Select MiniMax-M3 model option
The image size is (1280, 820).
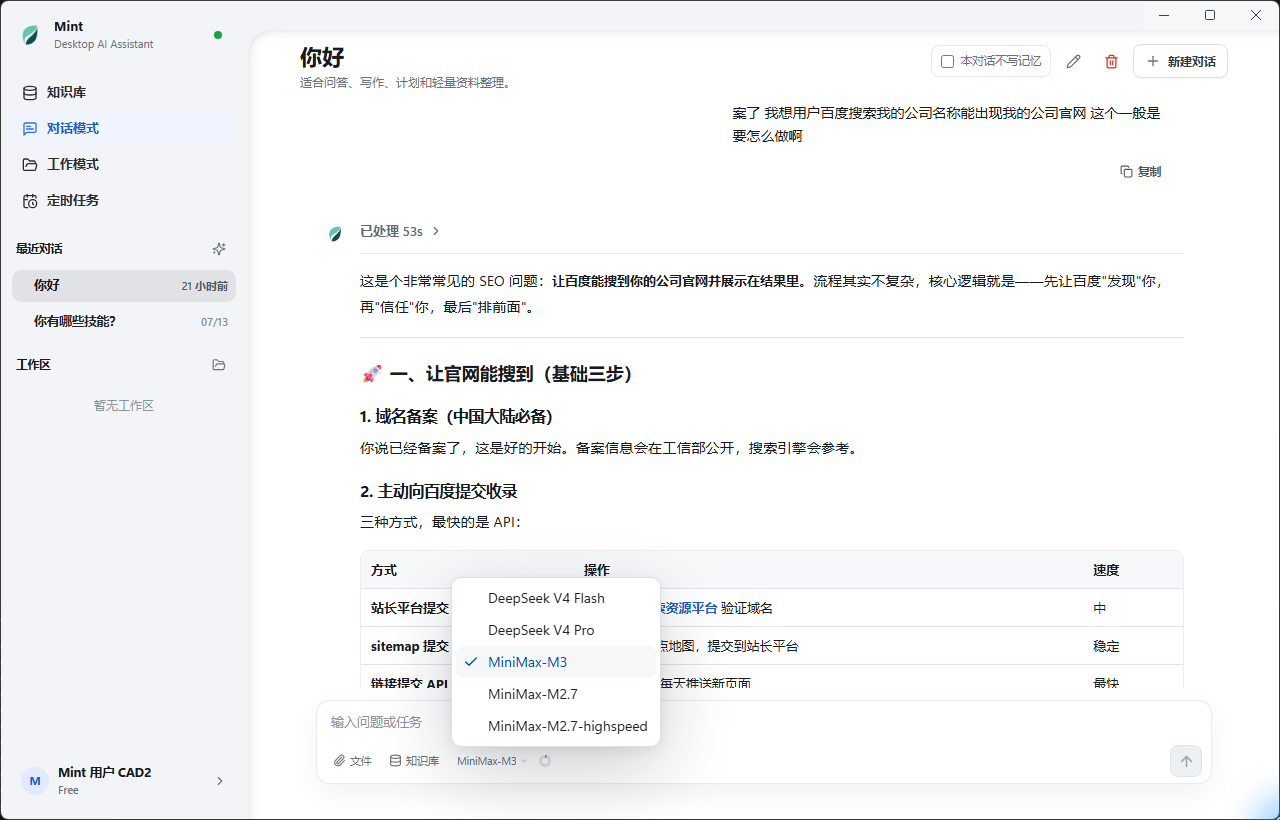(556, 662)
